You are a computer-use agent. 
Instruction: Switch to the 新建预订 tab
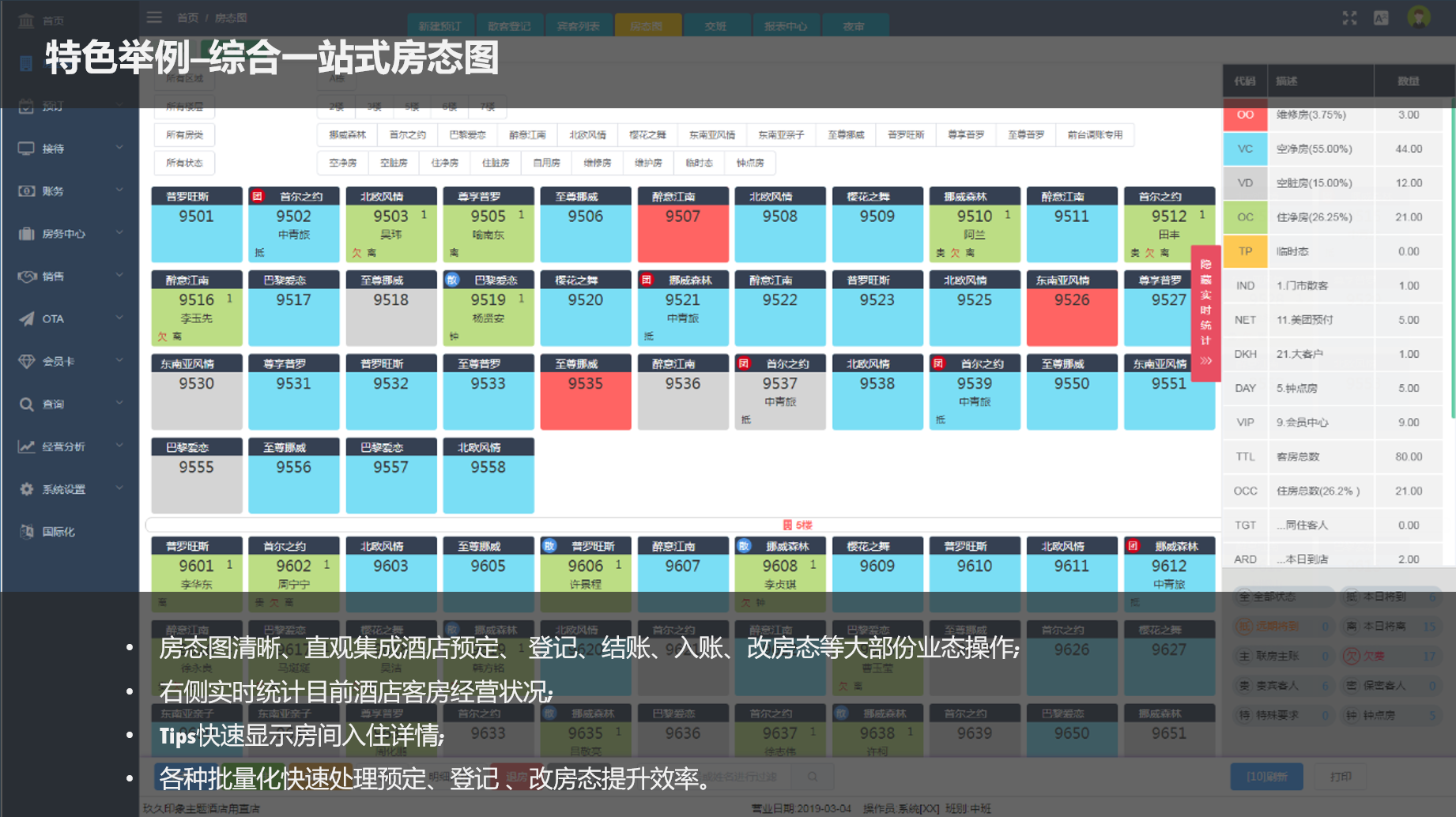coord(440,26)
